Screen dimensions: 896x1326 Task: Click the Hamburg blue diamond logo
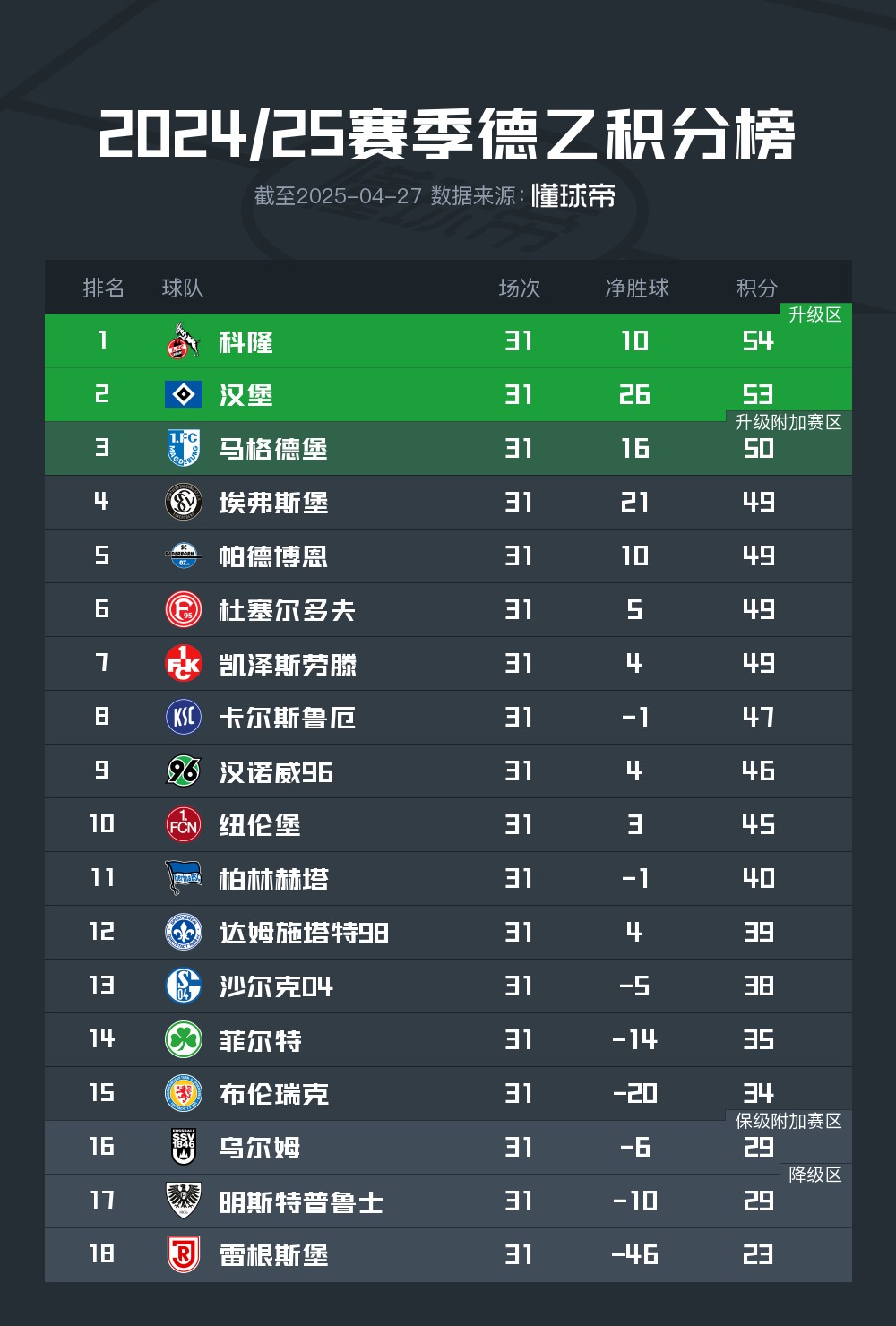point(184,394)
